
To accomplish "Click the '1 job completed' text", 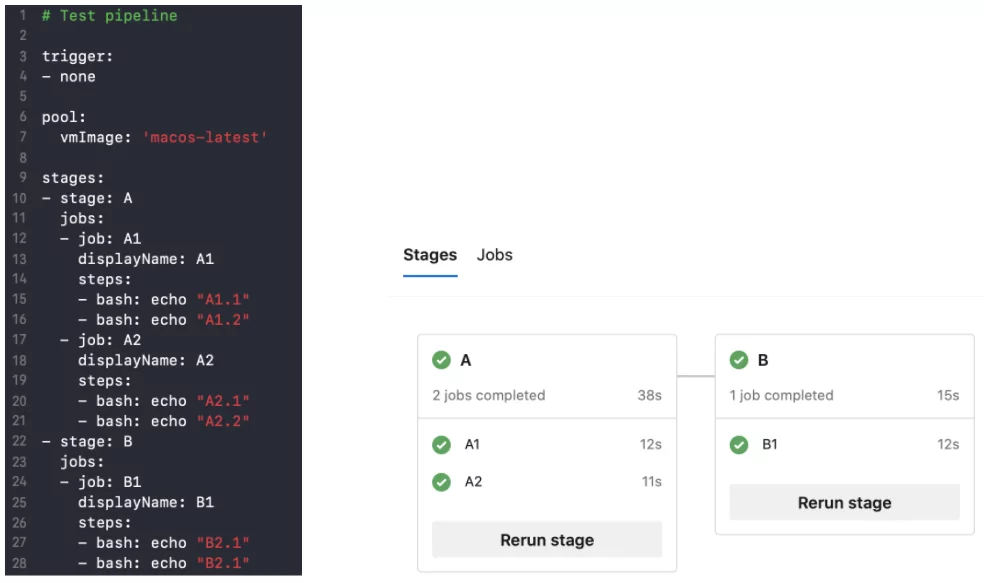I will pyautogui.click(x=781, y=395).
